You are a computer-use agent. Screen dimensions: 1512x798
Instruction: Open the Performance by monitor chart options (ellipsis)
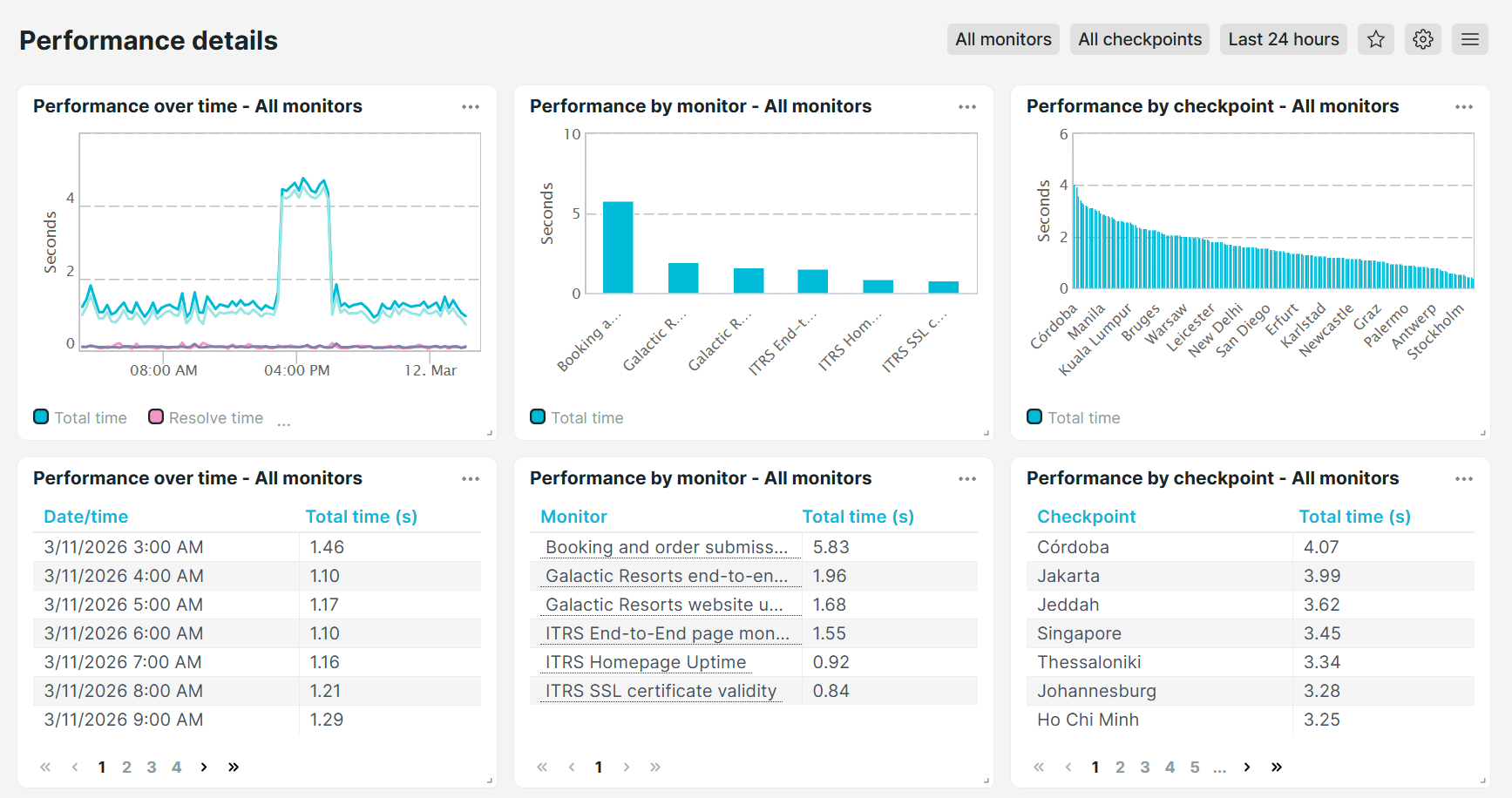tap(967, 106)
